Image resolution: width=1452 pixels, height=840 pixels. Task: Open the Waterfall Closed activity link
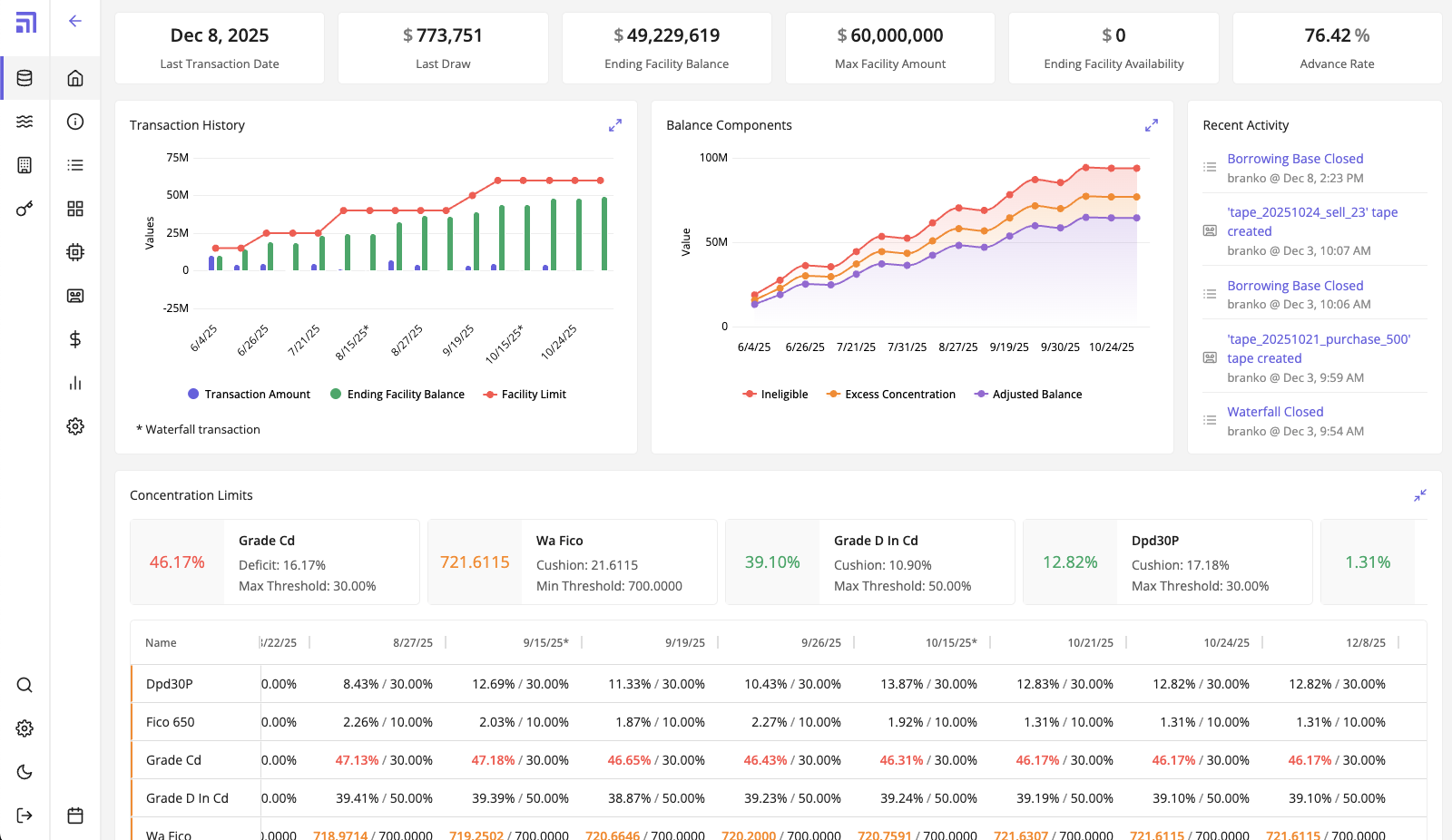tap(1275, 412)
